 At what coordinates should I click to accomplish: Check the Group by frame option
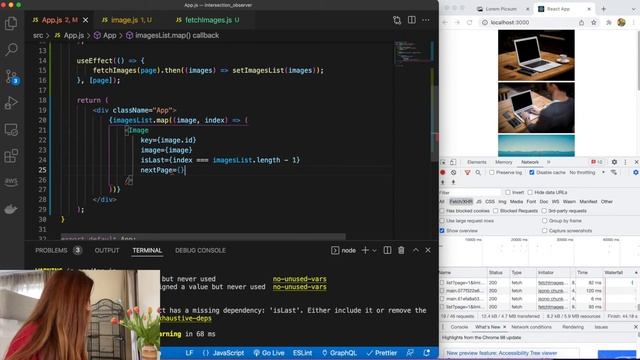point(544,221)
